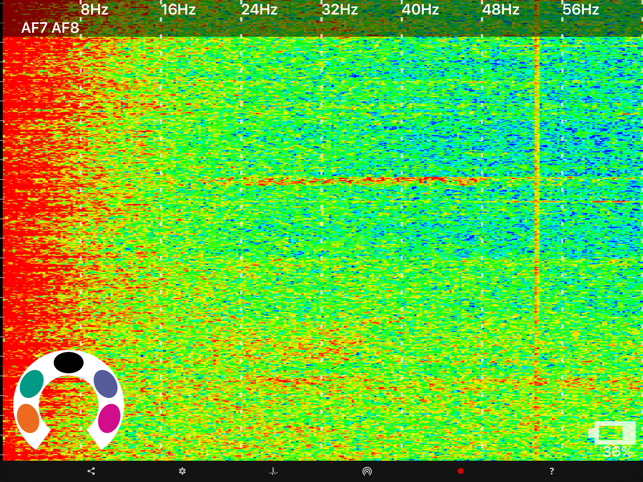Start recording with the red dot
The image size is (643, 482).
point(460,471)
